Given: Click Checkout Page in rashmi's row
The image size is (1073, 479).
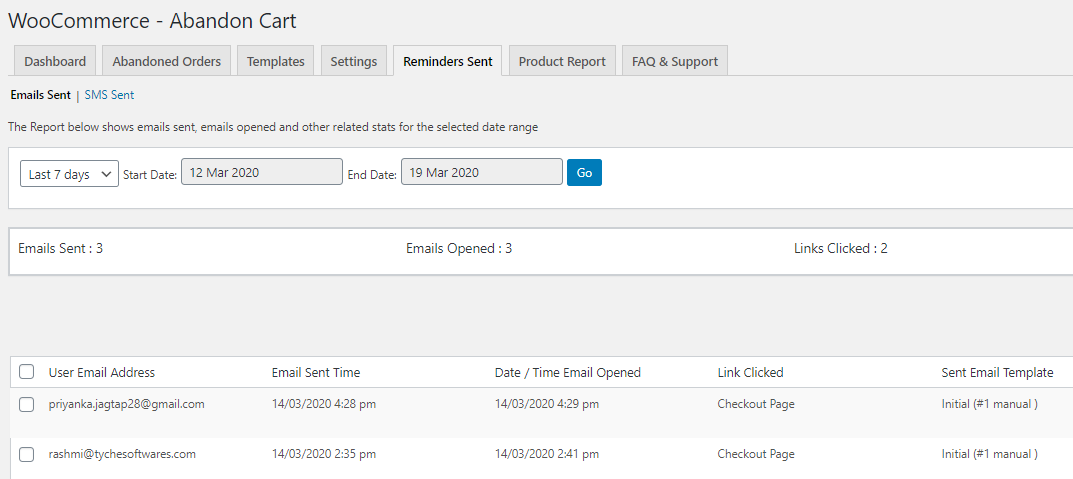Looking at the screenshot, I should [756, 454].
